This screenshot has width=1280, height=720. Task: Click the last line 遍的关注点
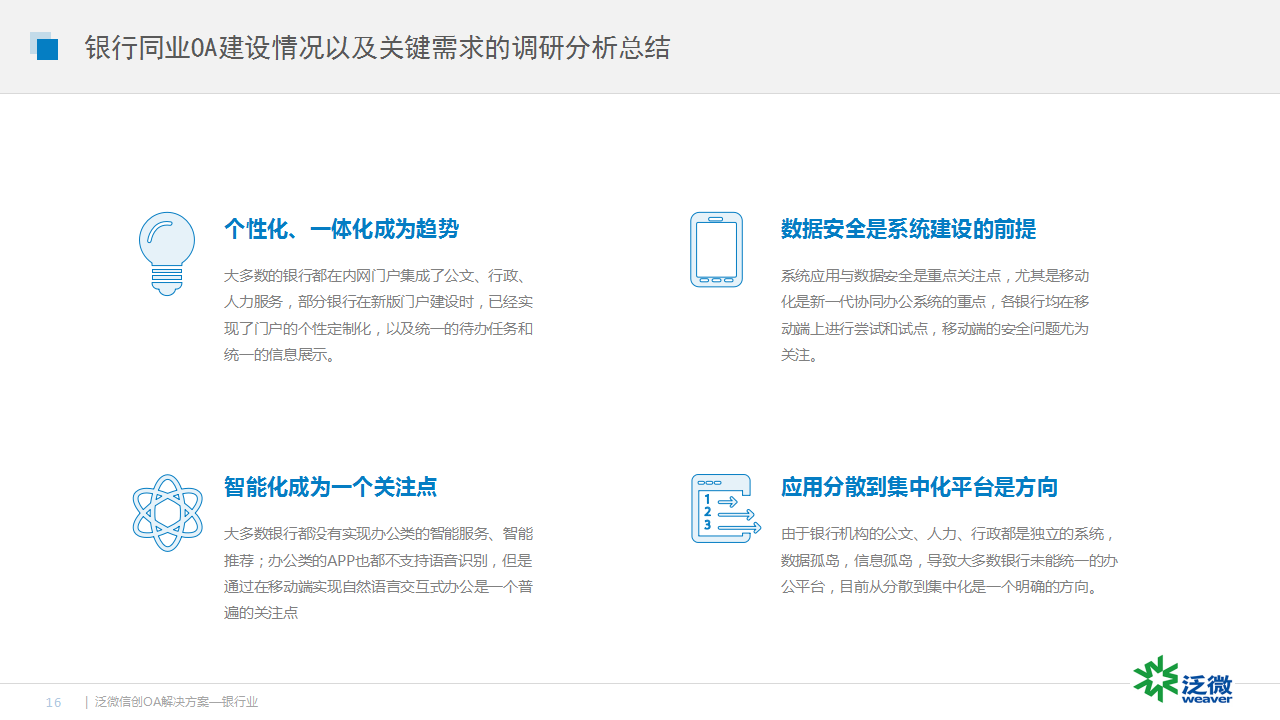pos(261,613)
